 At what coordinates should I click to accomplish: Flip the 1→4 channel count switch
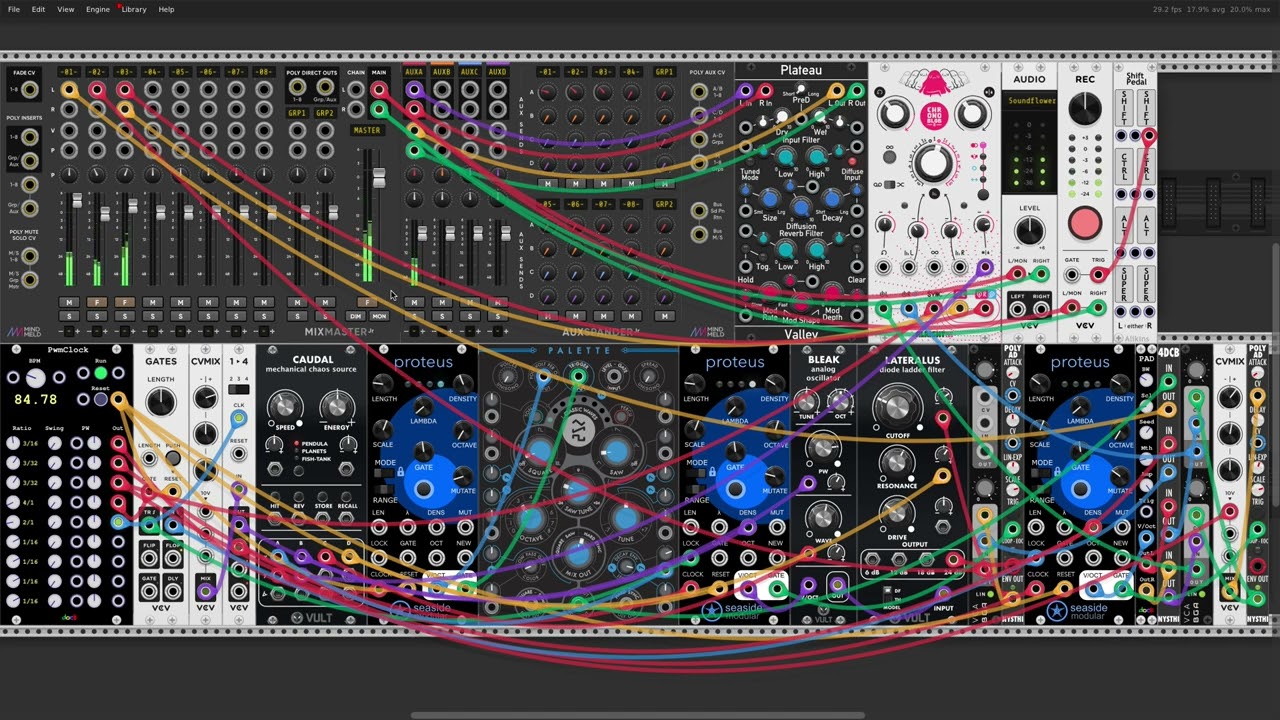pyautogui.click(x=238, y=390)
